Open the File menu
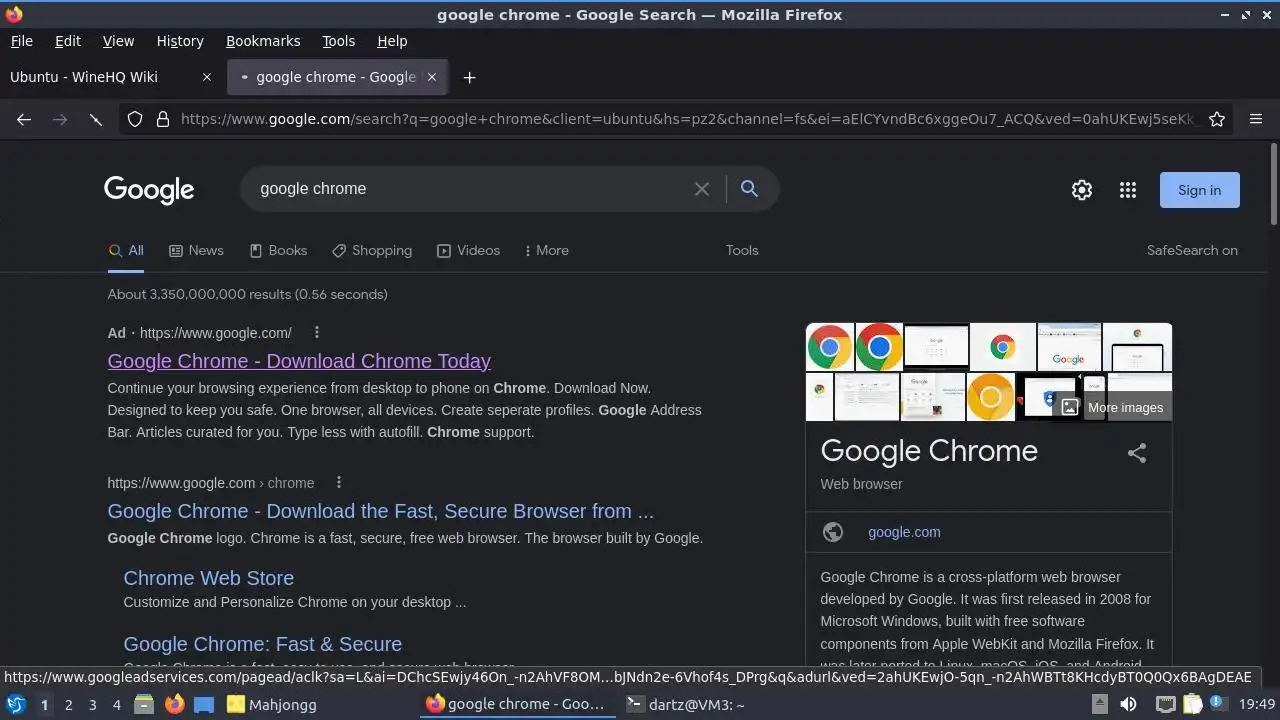 [x=22, y=41]
